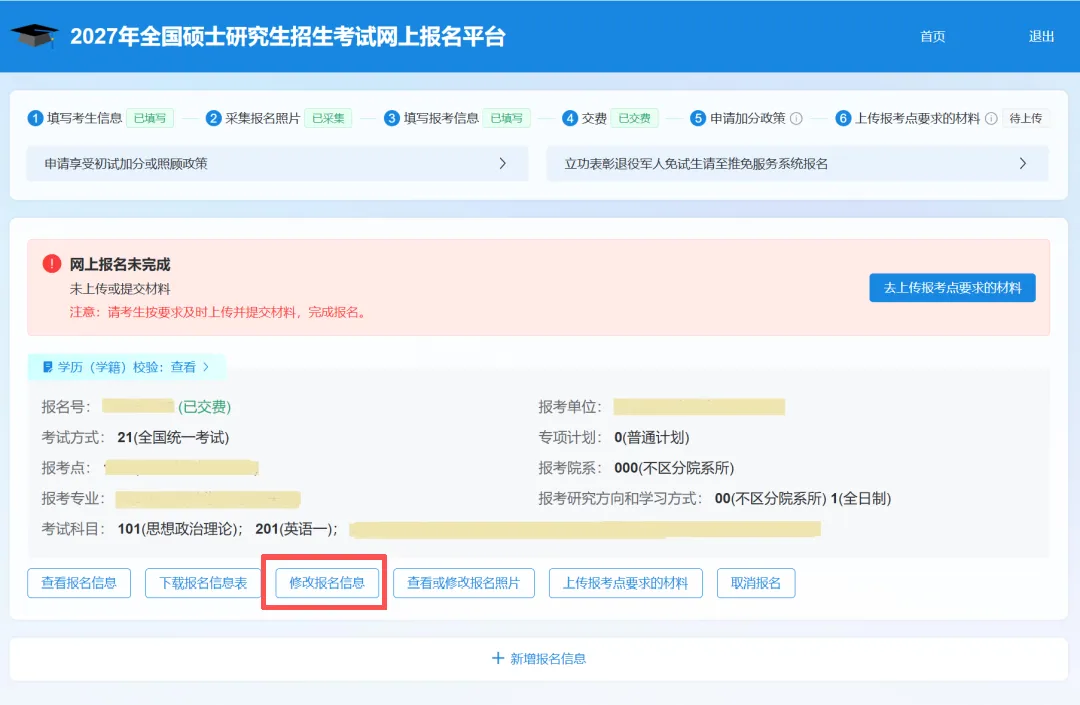
Task: Open step 采集报名照片
Action: click(263, 118)
